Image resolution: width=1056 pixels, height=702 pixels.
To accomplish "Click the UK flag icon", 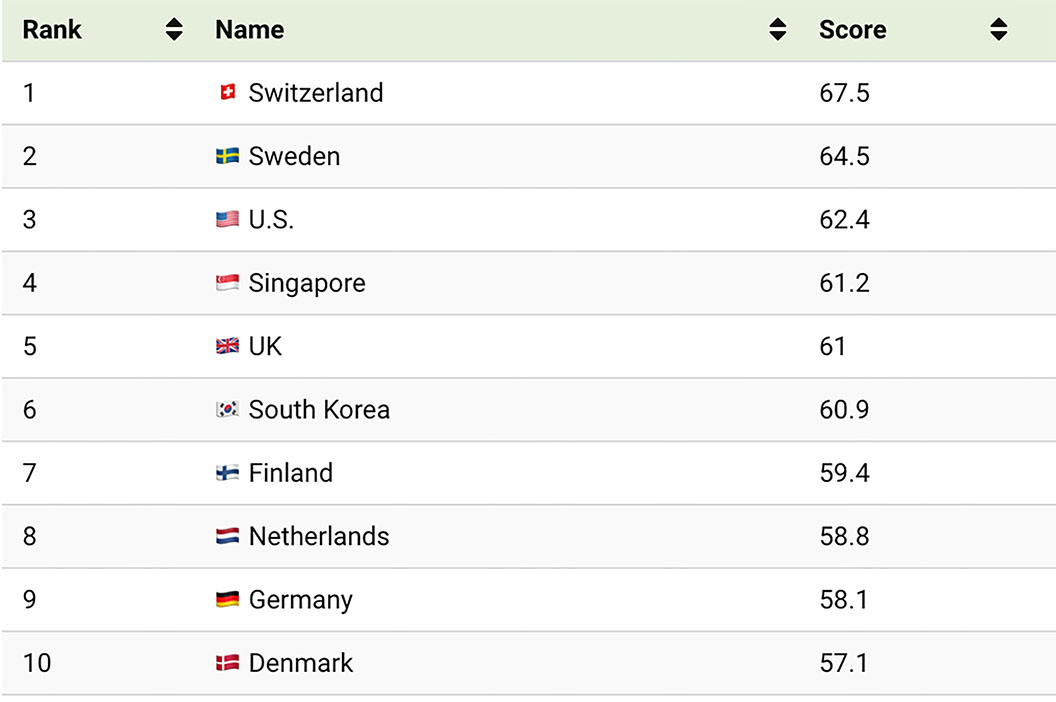I will pos(228,346).
